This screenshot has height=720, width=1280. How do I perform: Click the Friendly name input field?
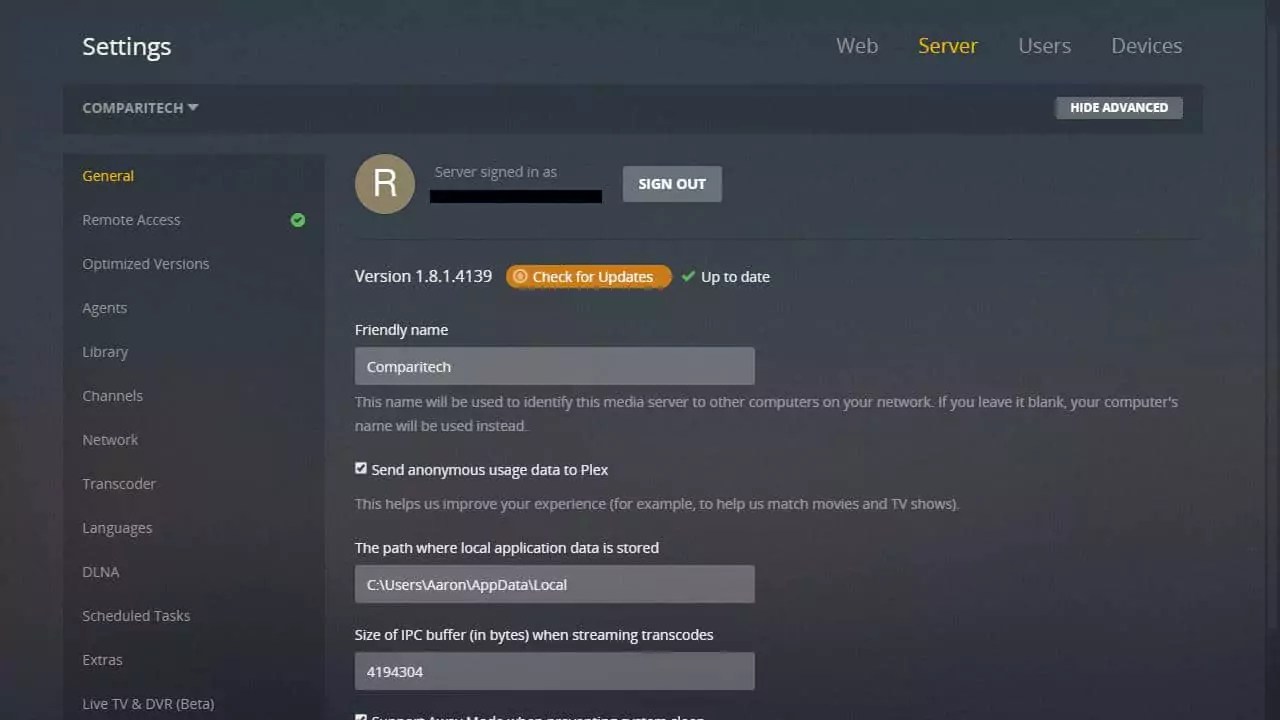click(554, 366)
